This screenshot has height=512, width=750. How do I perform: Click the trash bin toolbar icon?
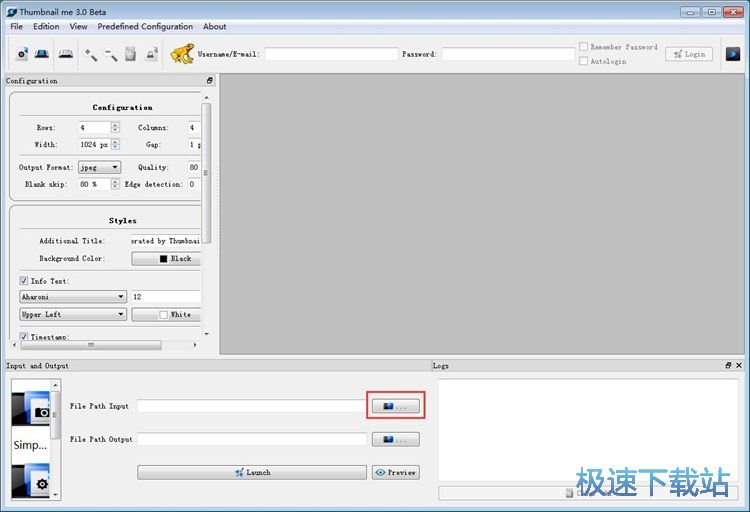[x=130, y=54]
